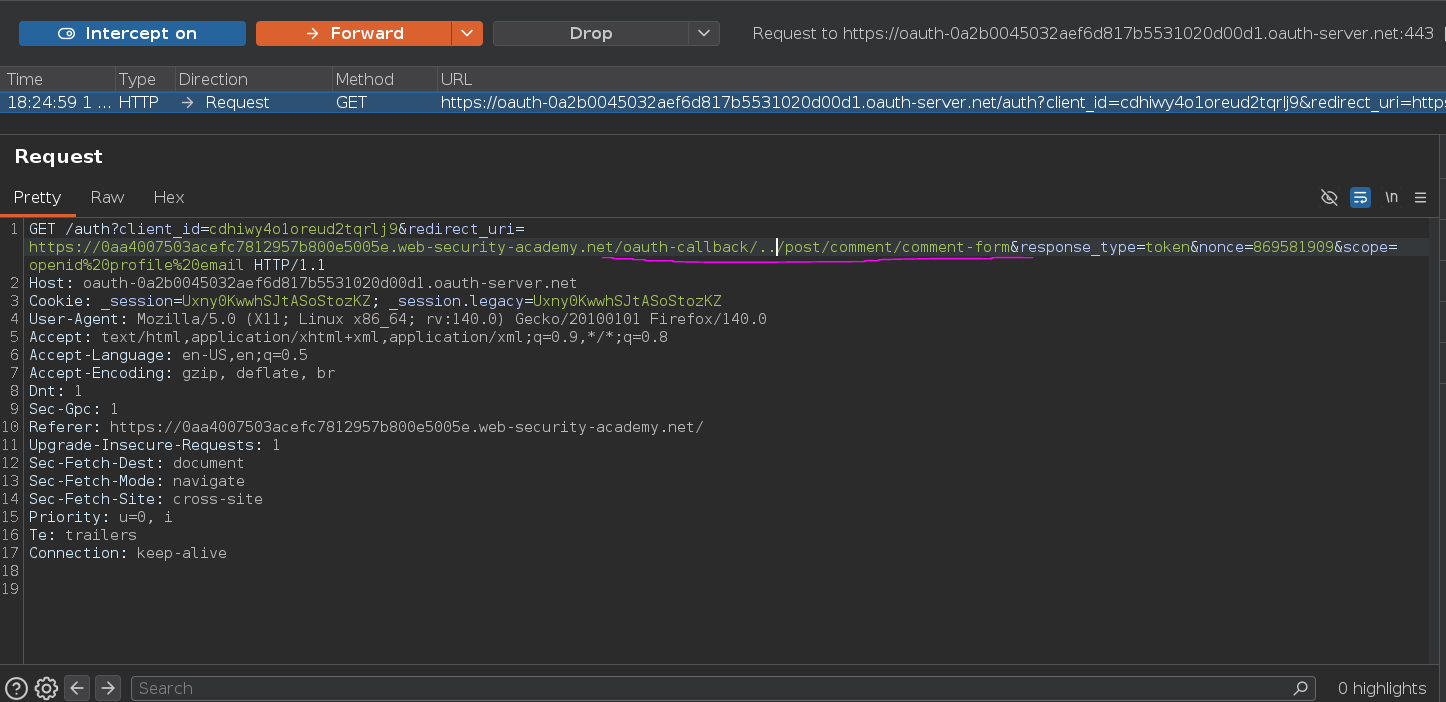
Task: Click the Dnt: 1 header line
Action: tap(56, 391)
